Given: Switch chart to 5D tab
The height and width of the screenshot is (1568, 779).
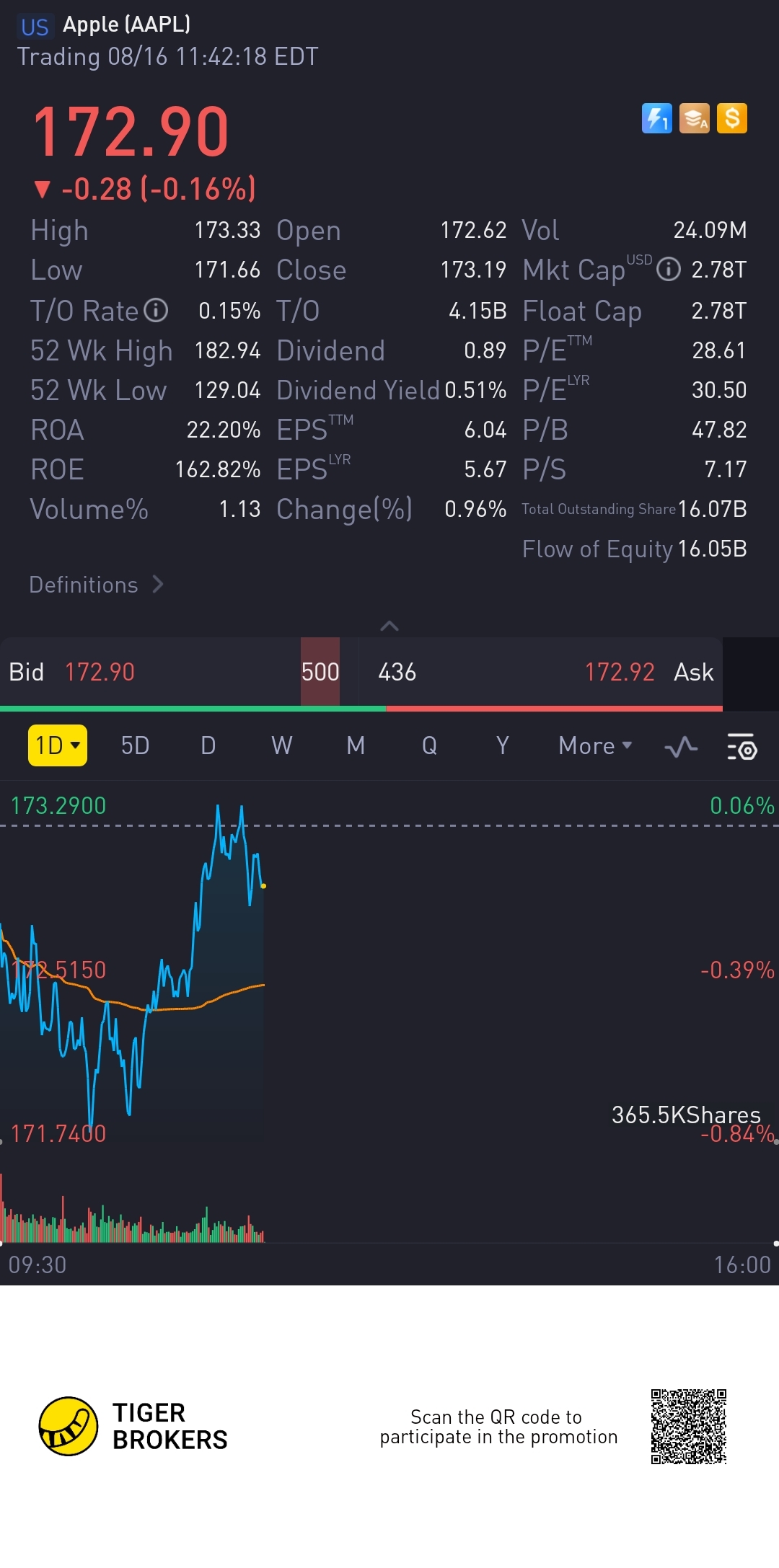Looking at the screenshot, I should 135,745.
